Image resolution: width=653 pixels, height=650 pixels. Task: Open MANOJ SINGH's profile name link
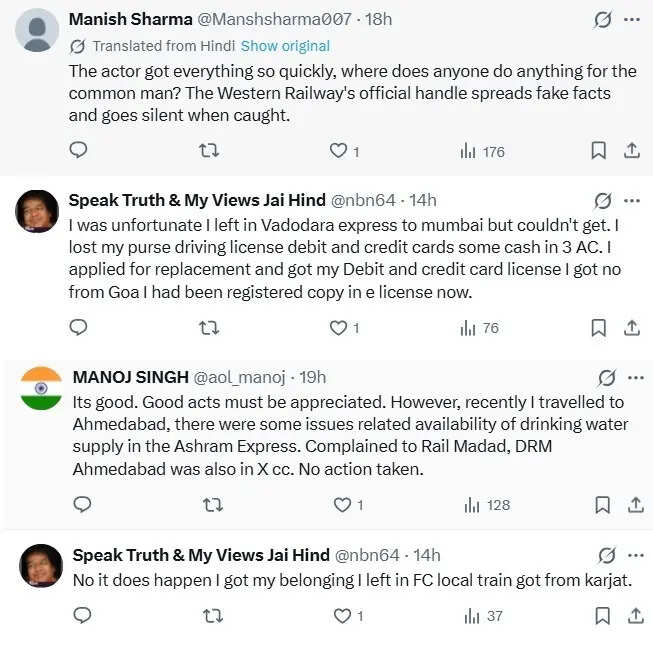click(x=130, y=377)
